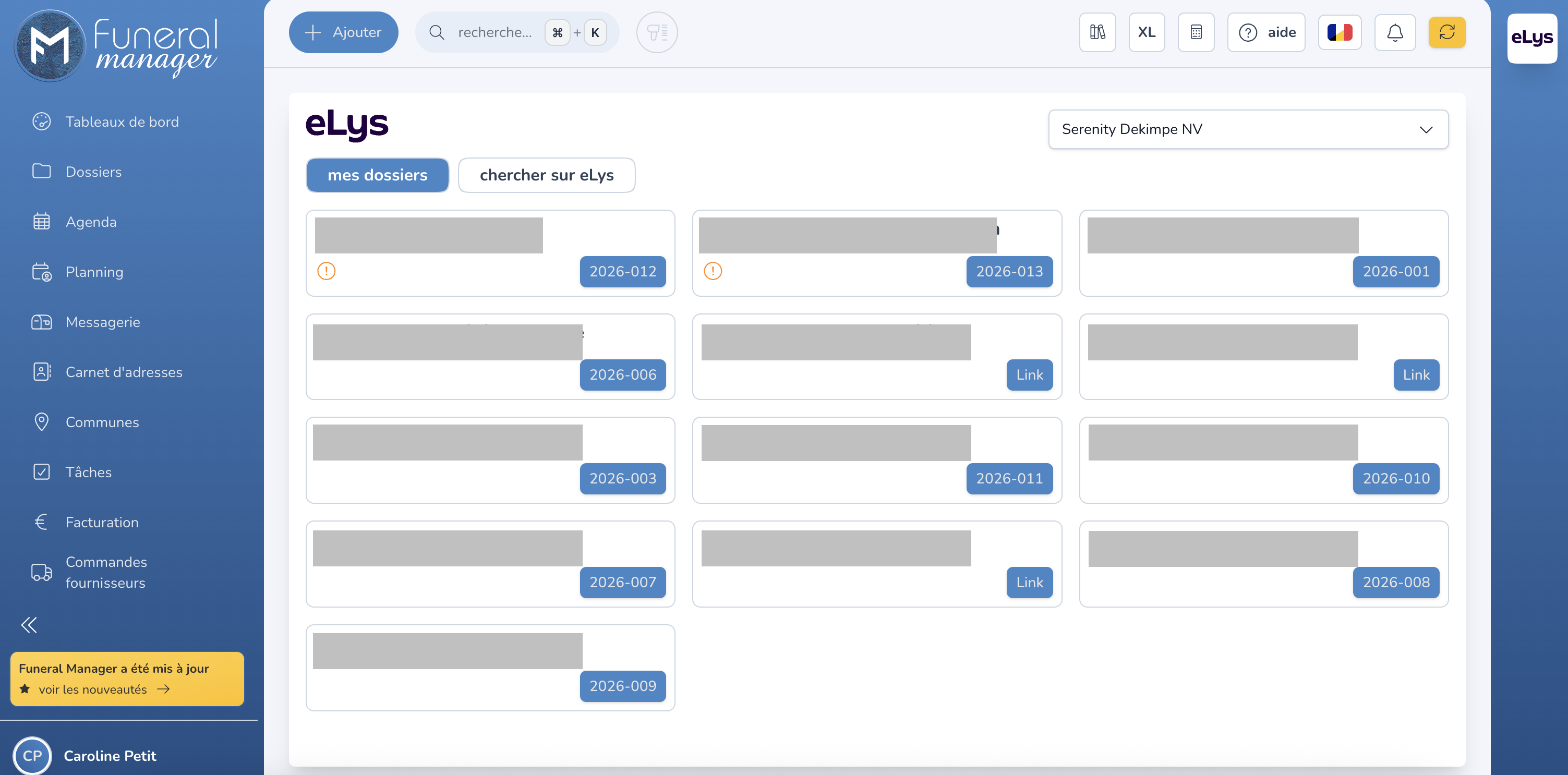Click the warning icon on dossier 2026-013

(713, 270)
